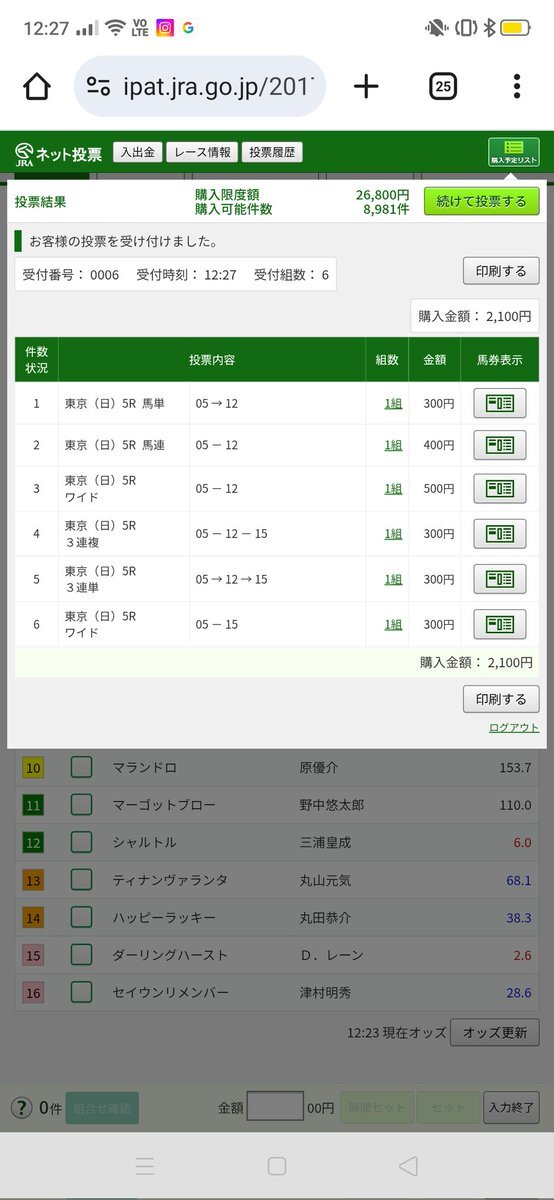
Task: Expand the 1組 detail for row 5
Action: [393, 579]
